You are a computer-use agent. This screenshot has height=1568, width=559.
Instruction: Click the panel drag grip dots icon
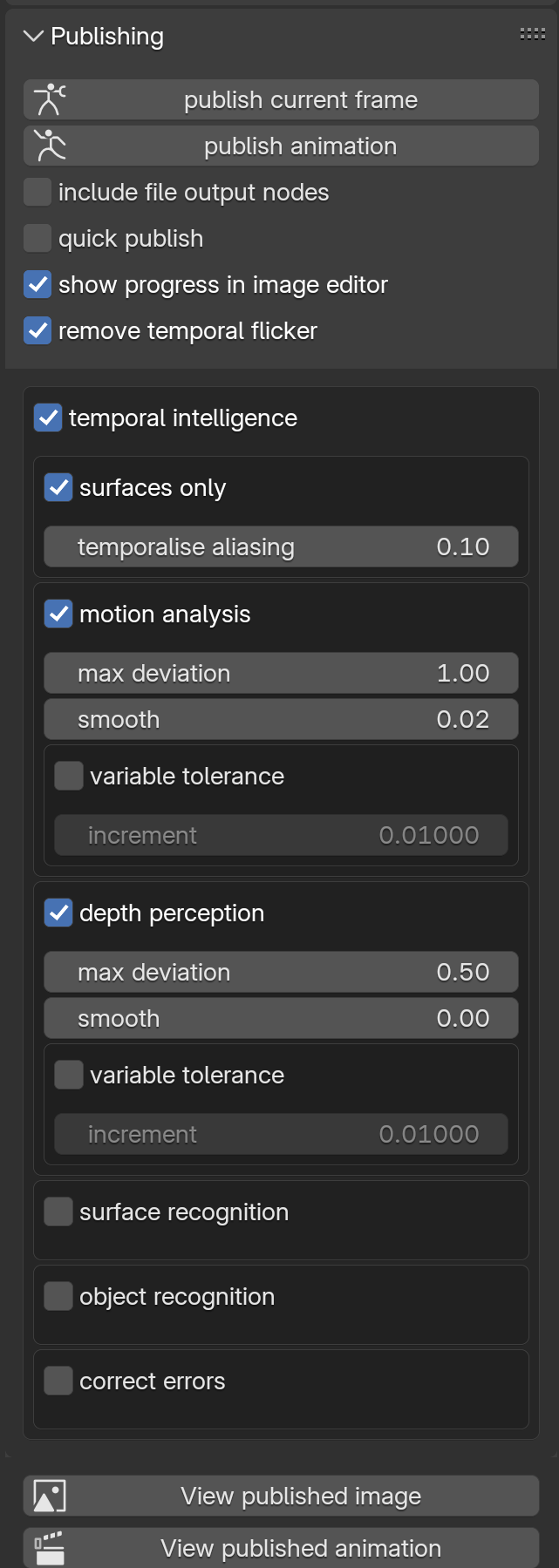532,34
